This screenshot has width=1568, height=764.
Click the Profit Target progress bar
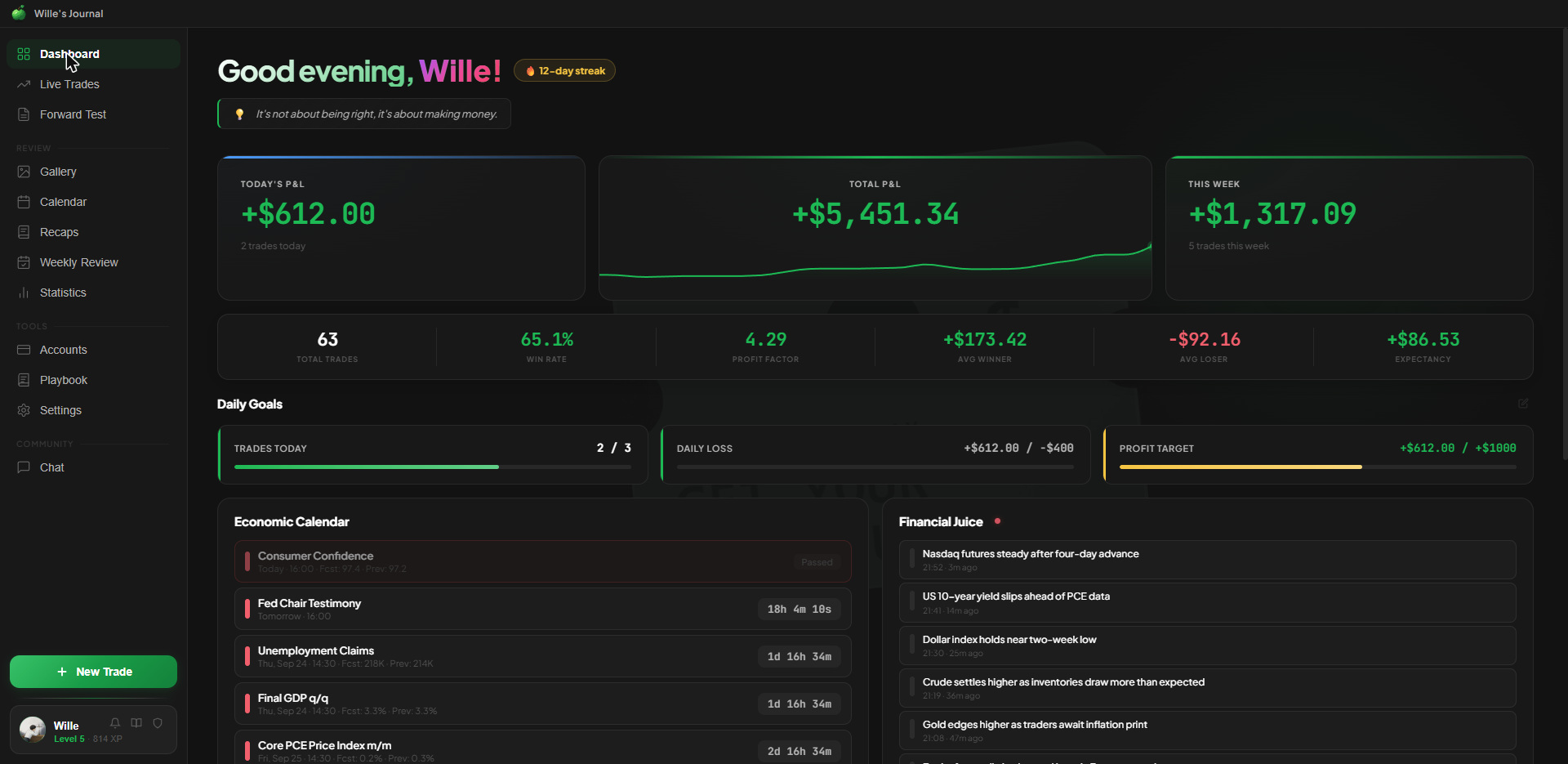point(1318,467)
